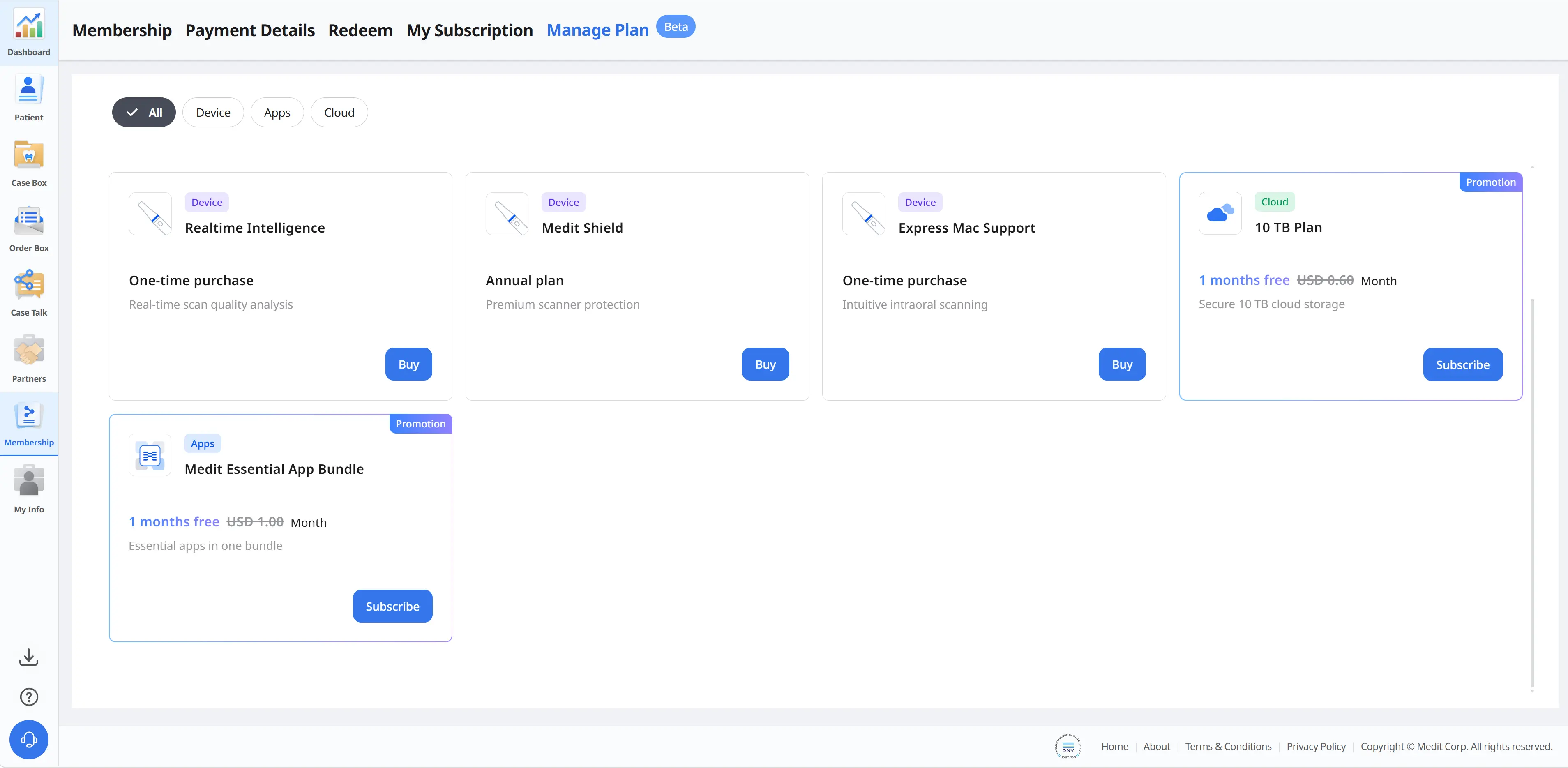Click the Medit Shield scanner icon

click(x=507, y=214)
